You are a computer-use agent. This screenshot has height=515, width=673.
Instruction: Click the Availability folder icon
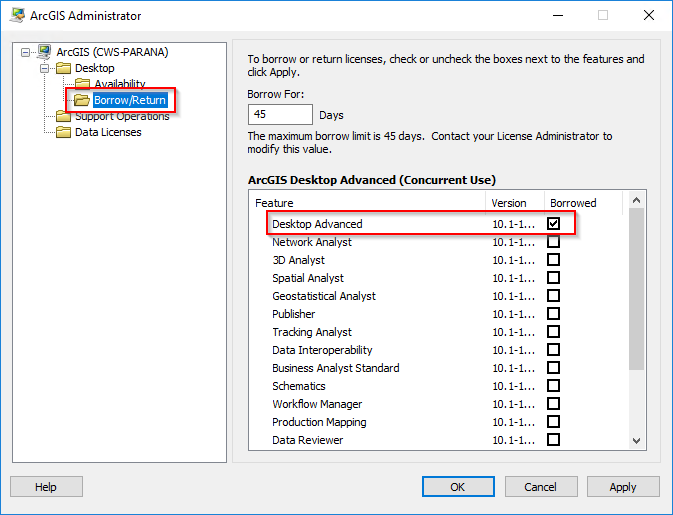pos(82,83)
